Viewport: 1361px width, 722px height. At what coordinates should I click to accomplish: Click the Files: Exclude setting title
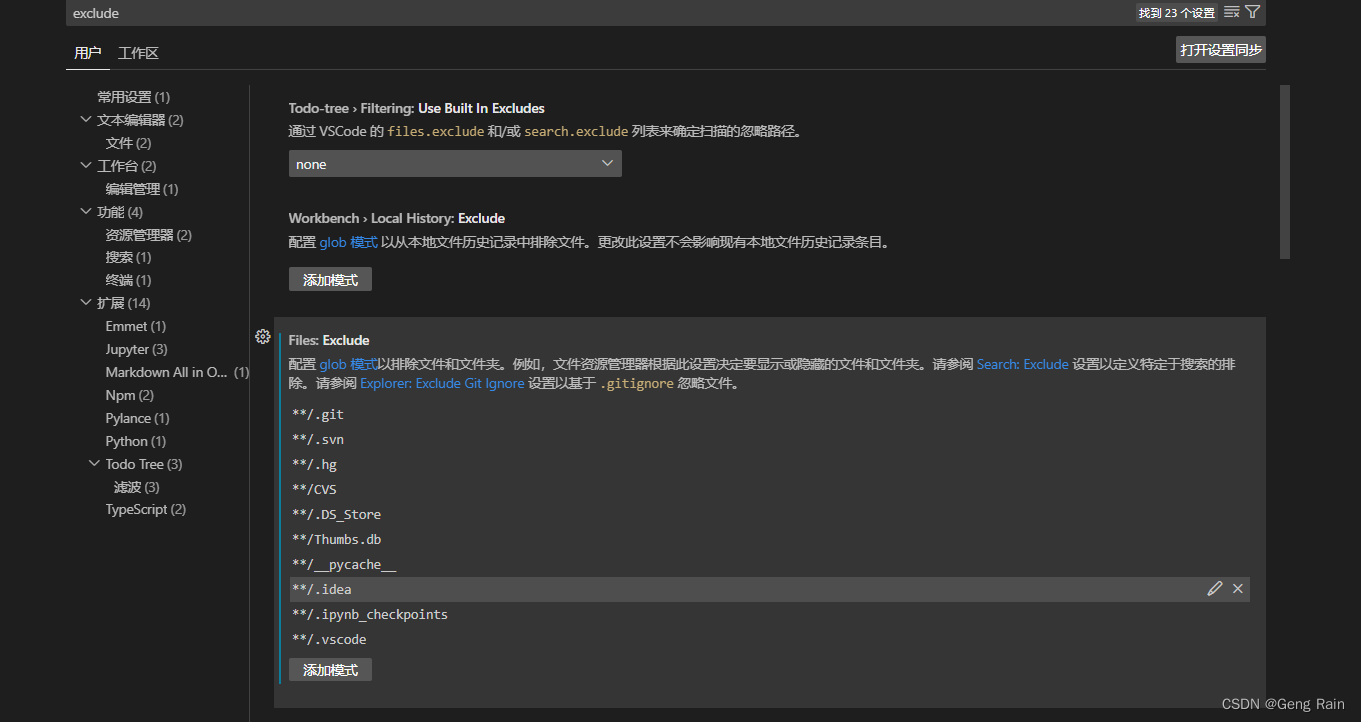(x=329, y=340)
